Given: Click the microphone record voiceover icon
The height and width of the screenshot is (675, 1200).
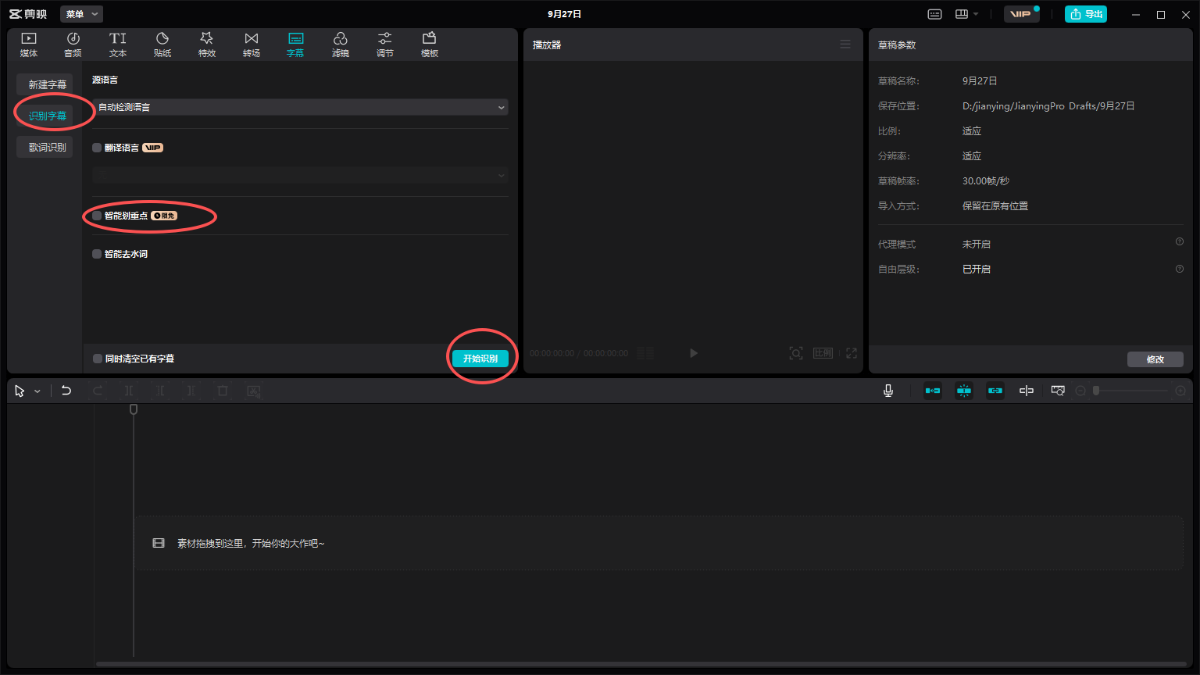Looking at the screenshot, I should click(x=888, y=391).
